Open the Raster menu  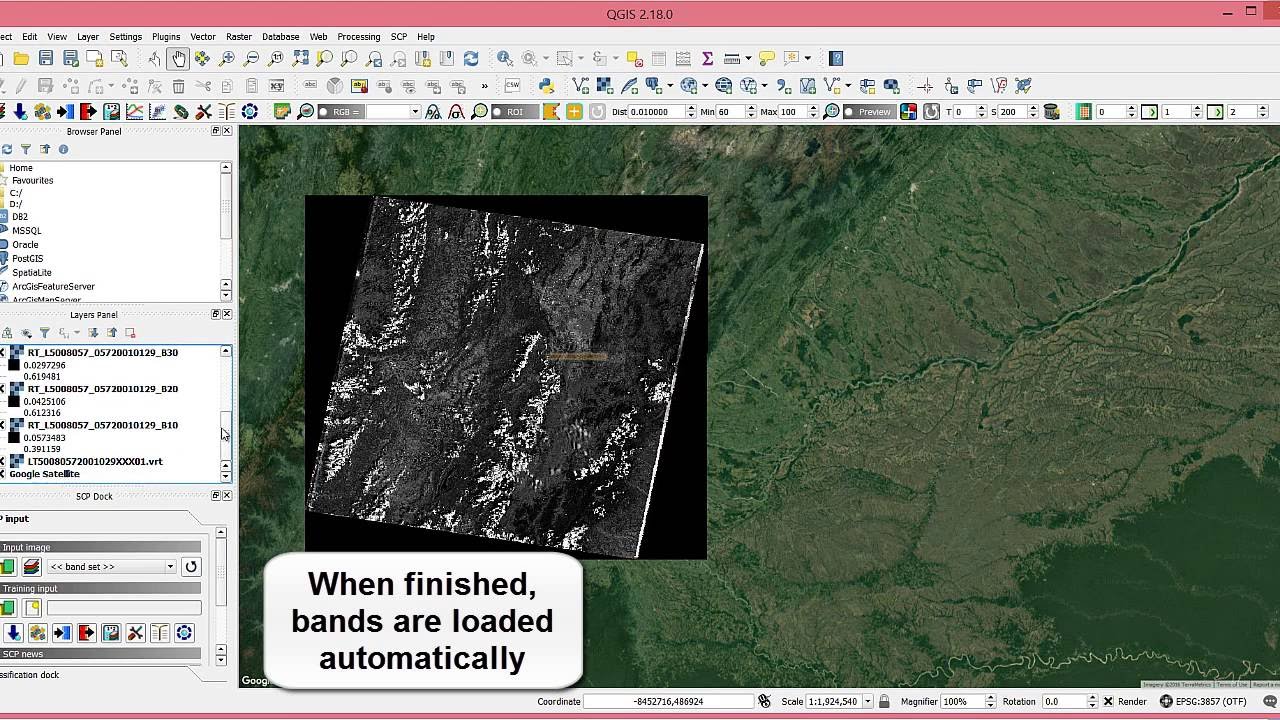239,37
